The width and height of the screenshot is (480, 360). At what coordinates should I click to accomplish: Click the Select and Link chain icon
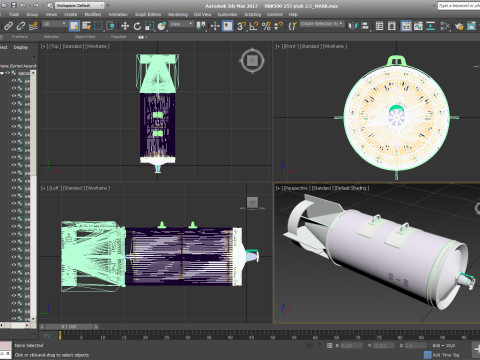pos(9,26)
